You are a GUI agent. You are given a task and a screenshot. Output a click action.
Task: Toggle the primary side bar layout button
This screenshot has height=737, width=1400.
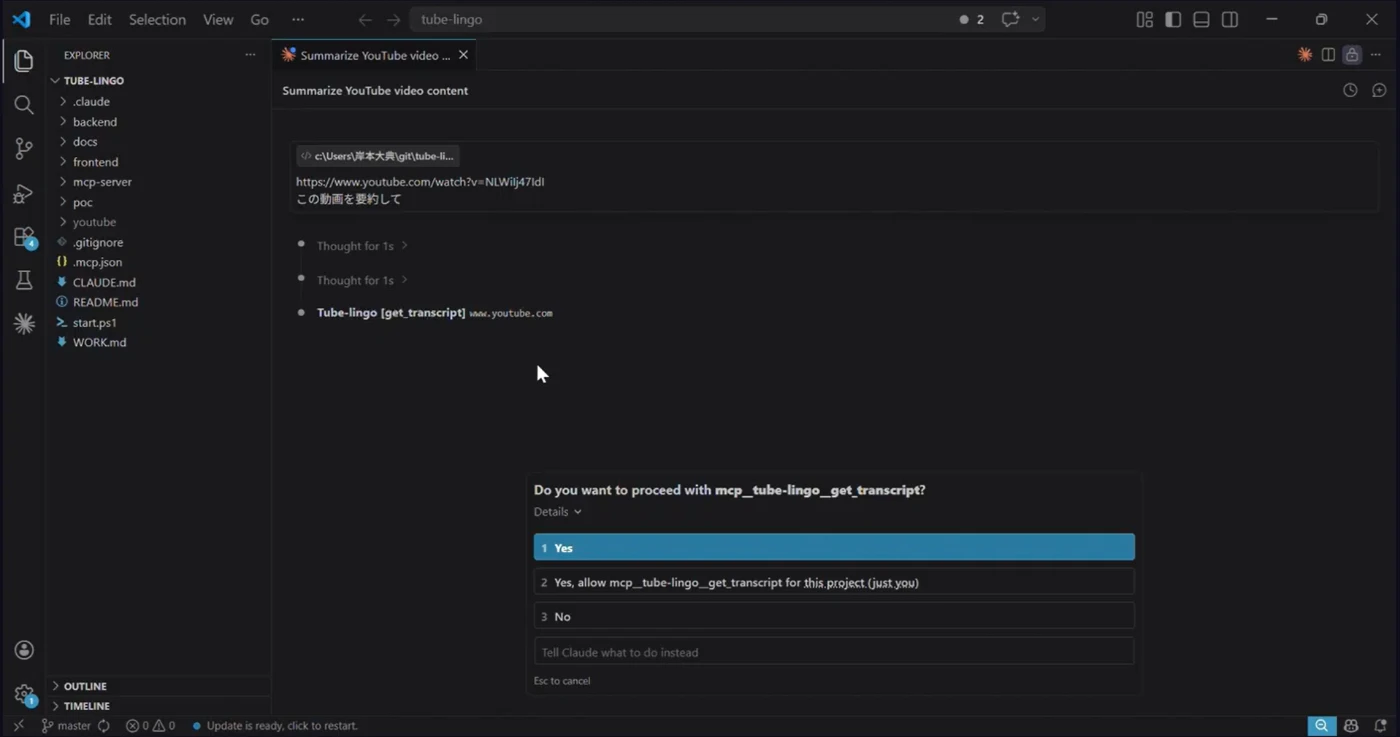1173,19
